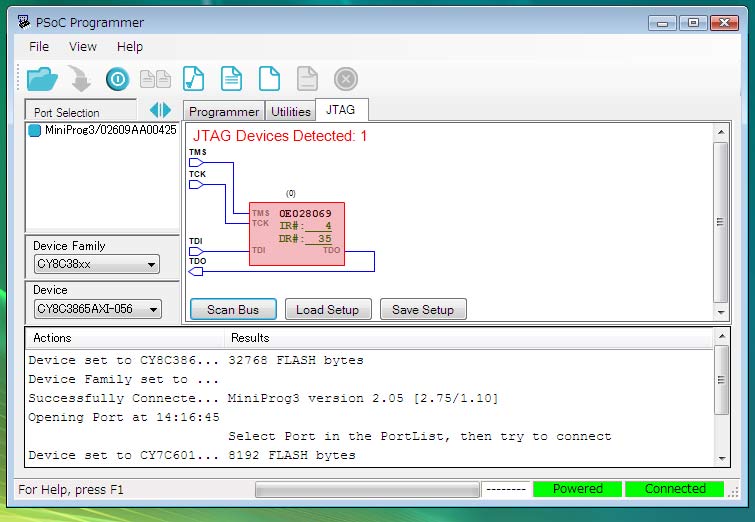The height and width of the screenshot is (522, 755).
Task: Click the log panel scrollbar thumb
Action: coord(721,380)
